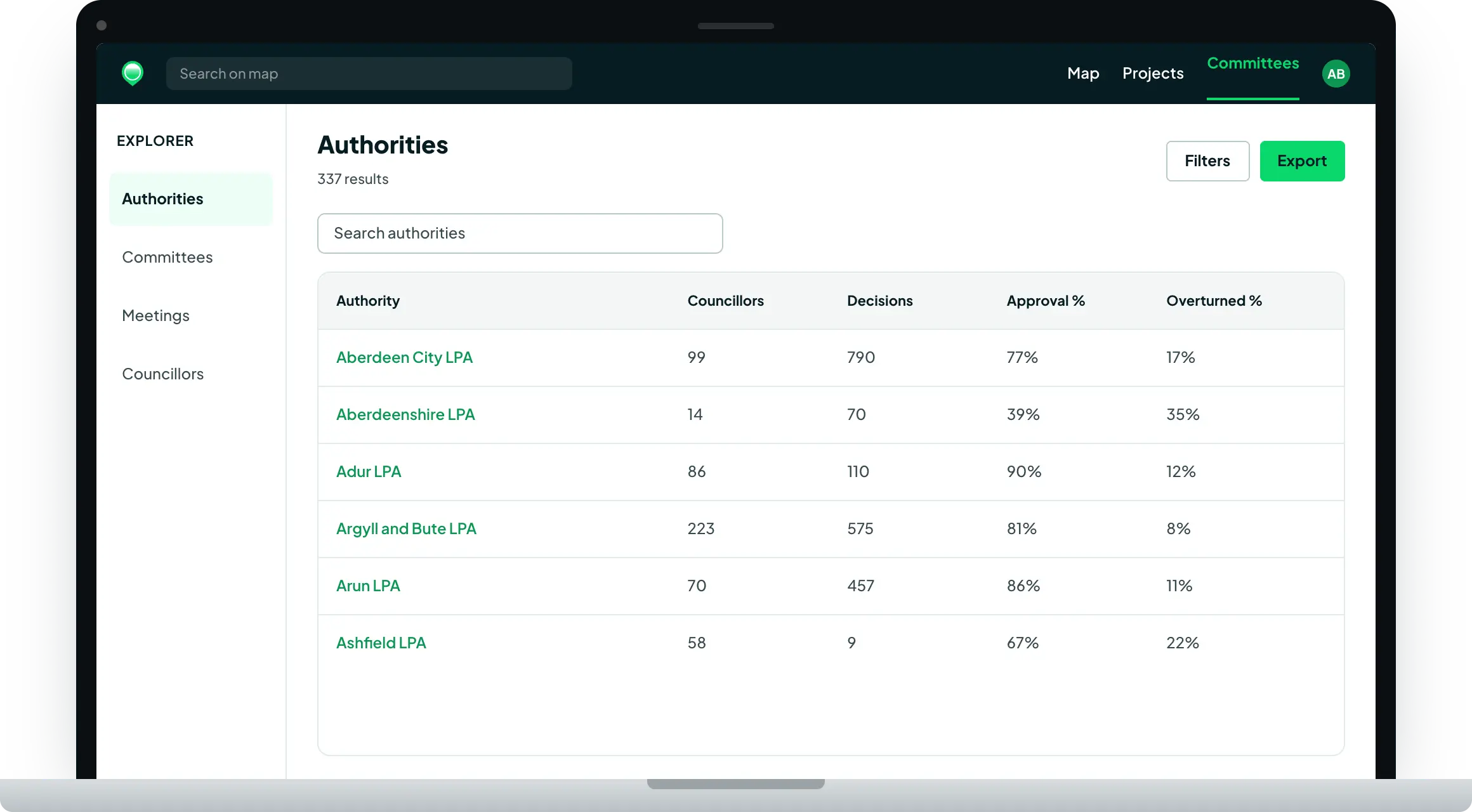Open the Argyll and Bute LPA link
The width and height of the screenshot is (1472, 812).
click(x=405, y=529)
